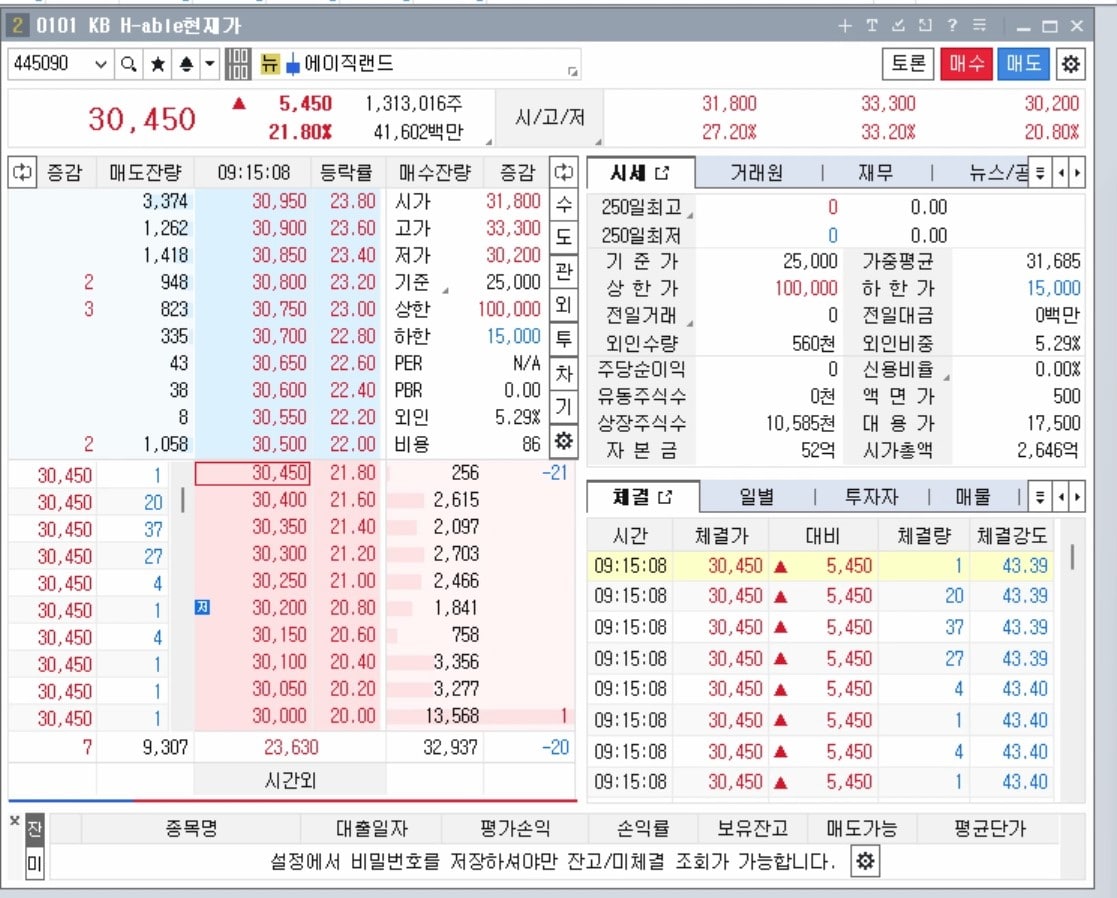Switch to the 투자자 tab
1117x898 pixels.
click(871, 497)
